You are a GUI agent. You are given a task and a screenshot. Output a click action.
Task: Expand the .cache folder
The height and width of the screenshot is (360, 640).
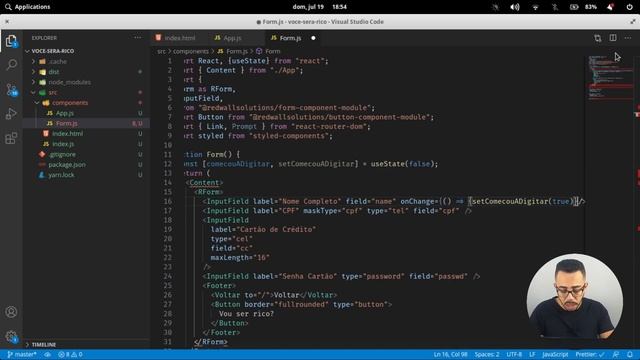pos(87,61)
